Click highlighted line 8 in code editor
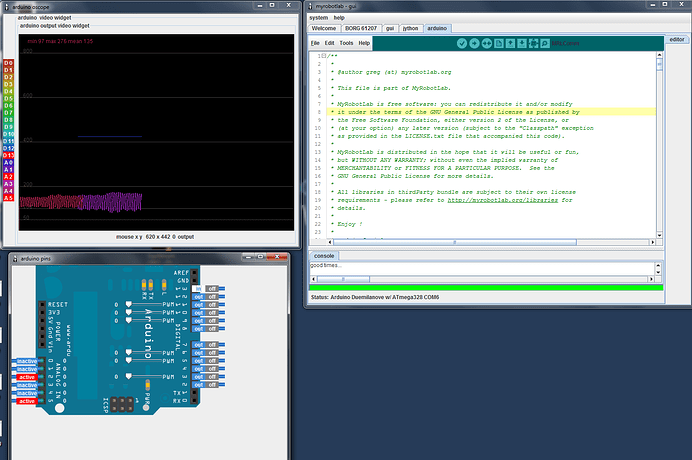Image resolution: width=692 pixels, height=460 pixels. tap(491, 112)
